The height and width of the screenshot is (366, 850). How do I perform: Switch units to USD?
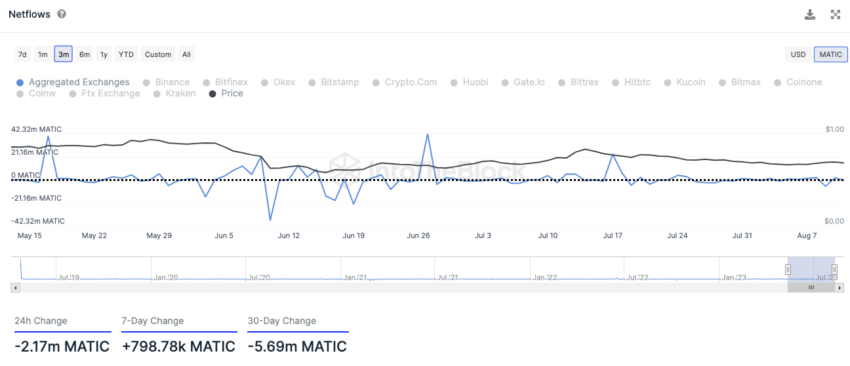point(798,54)
